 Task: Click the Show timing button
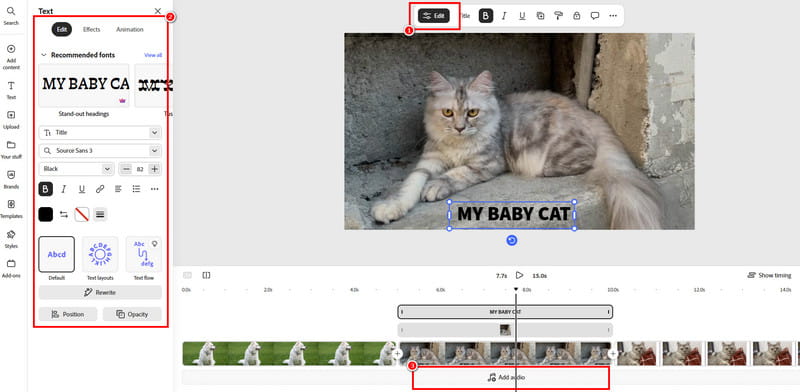[769, 276]
